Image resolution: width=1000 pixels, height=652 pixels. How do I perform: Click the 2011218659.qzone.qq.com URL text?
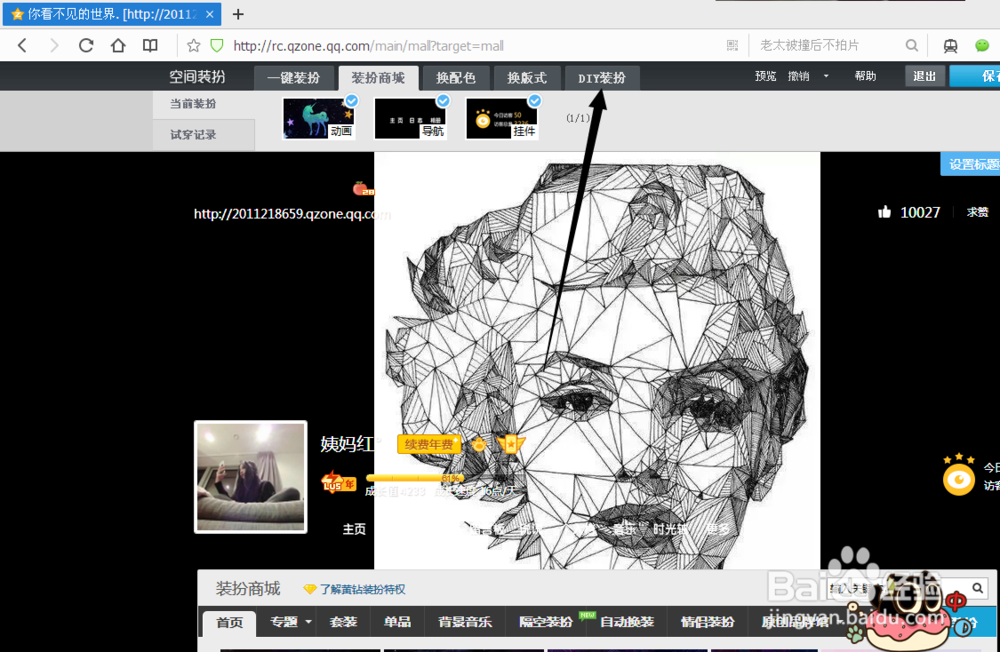[292, 214]
